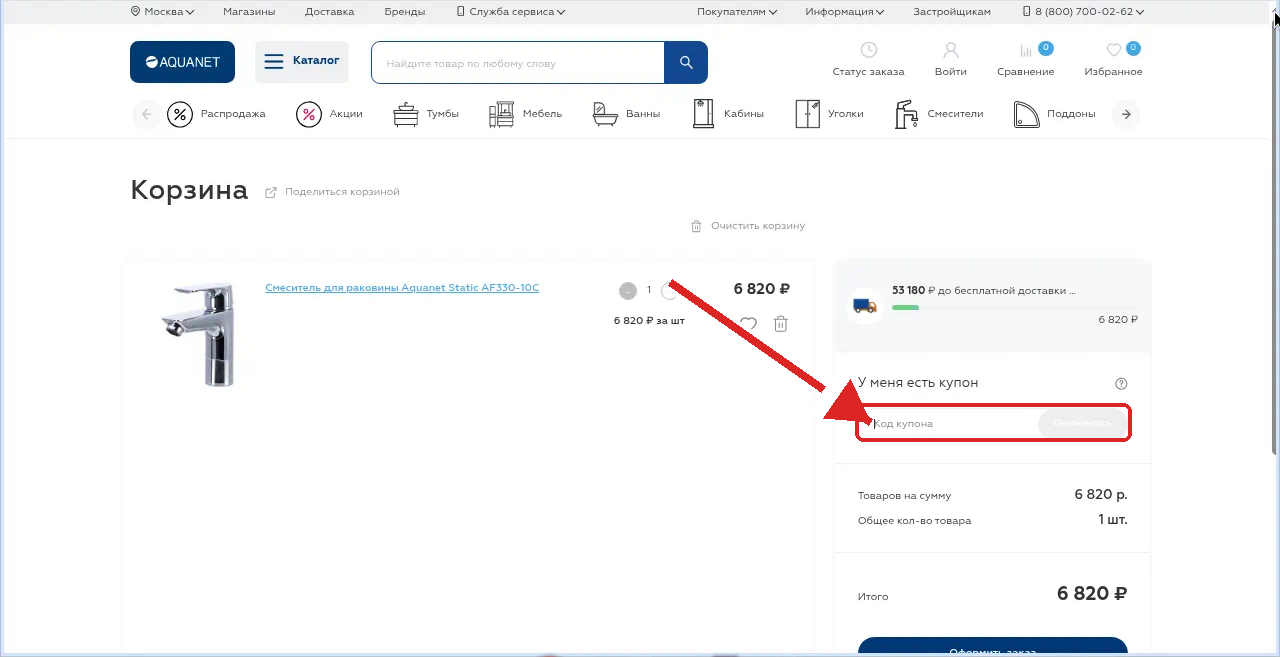
Task: Click the faucet product thumbnail
Action: [x=198, y=334]
